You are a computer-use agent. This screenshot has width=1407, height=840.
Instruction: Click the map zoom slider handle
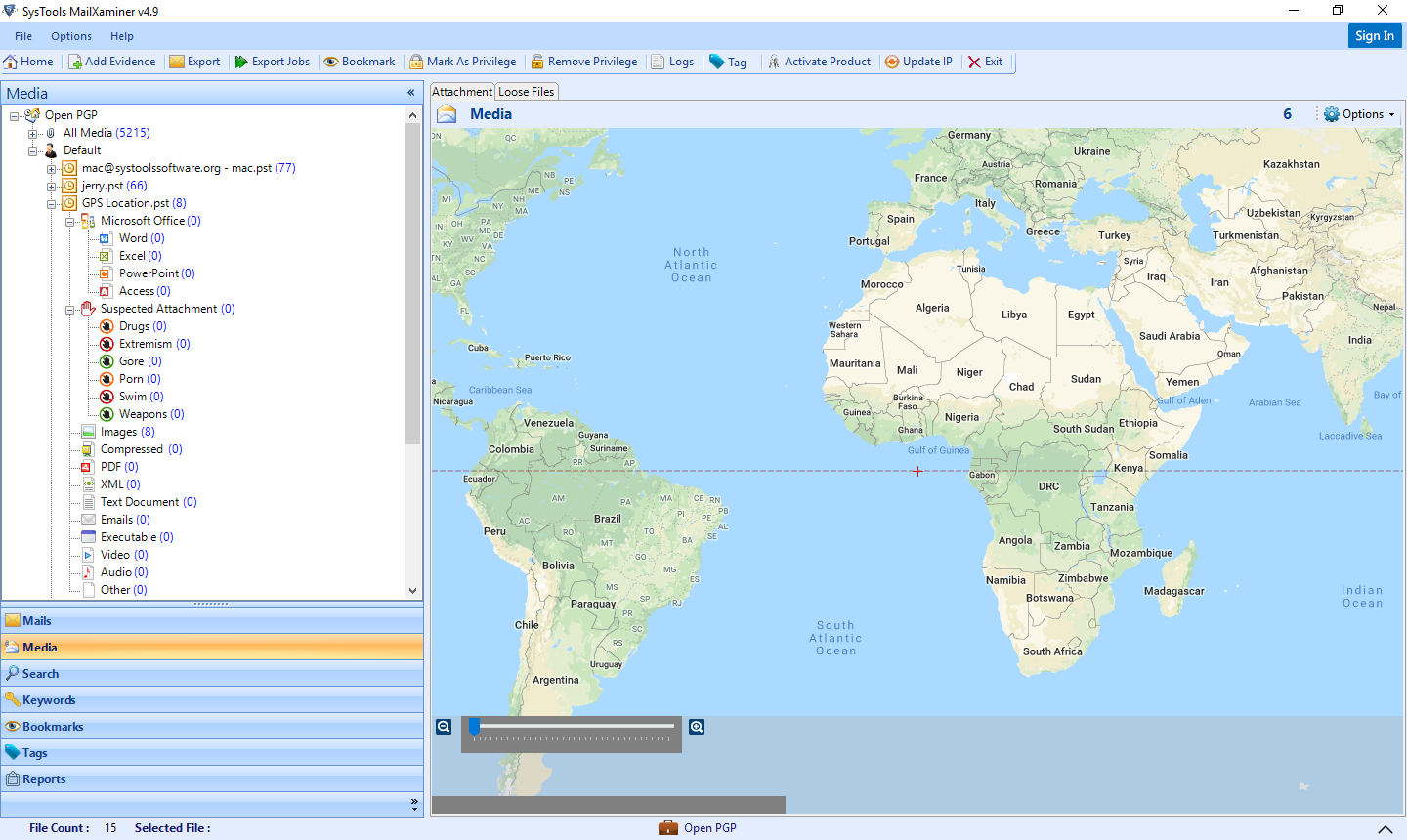(x=474, y=727)
